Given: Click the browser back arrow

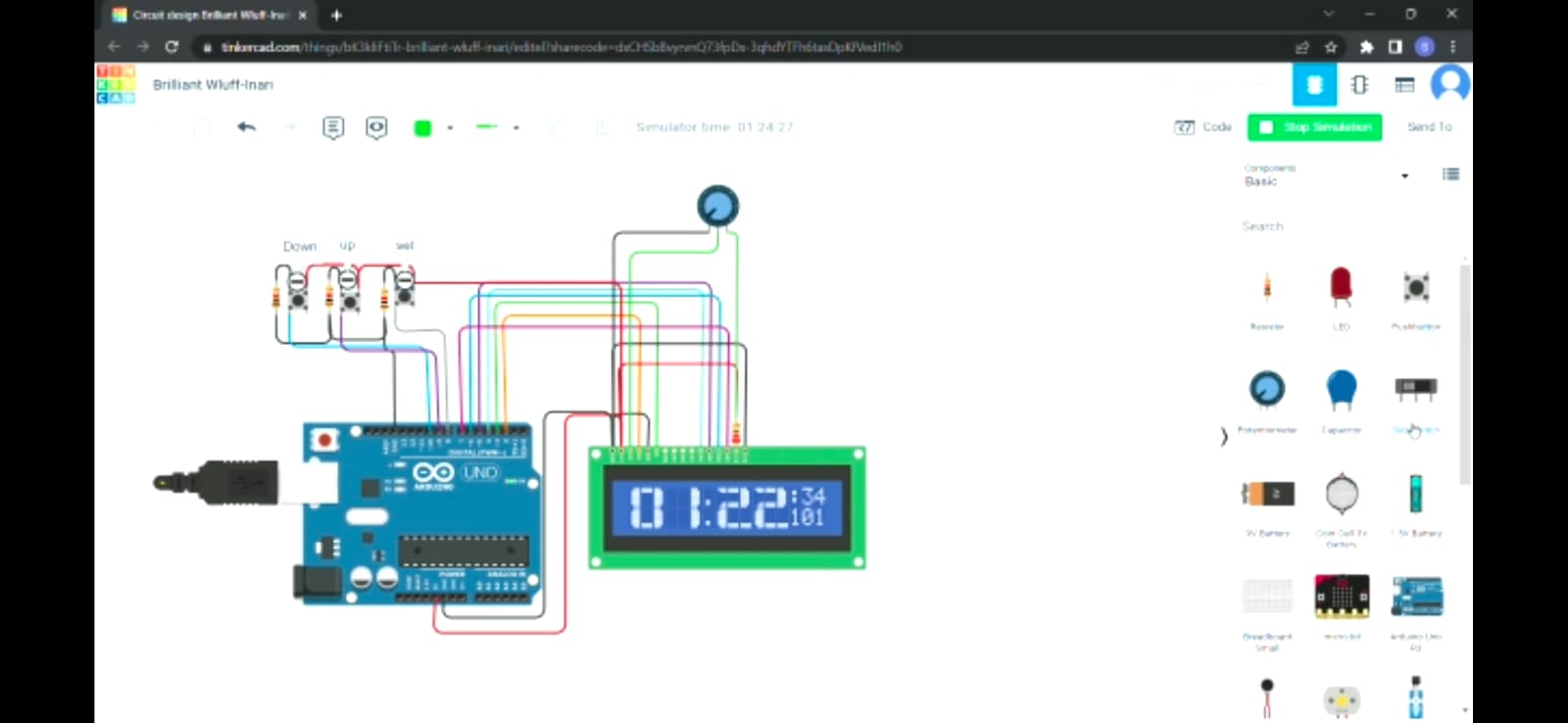Looking at the screenshot, I should click(x=114, y=46).
